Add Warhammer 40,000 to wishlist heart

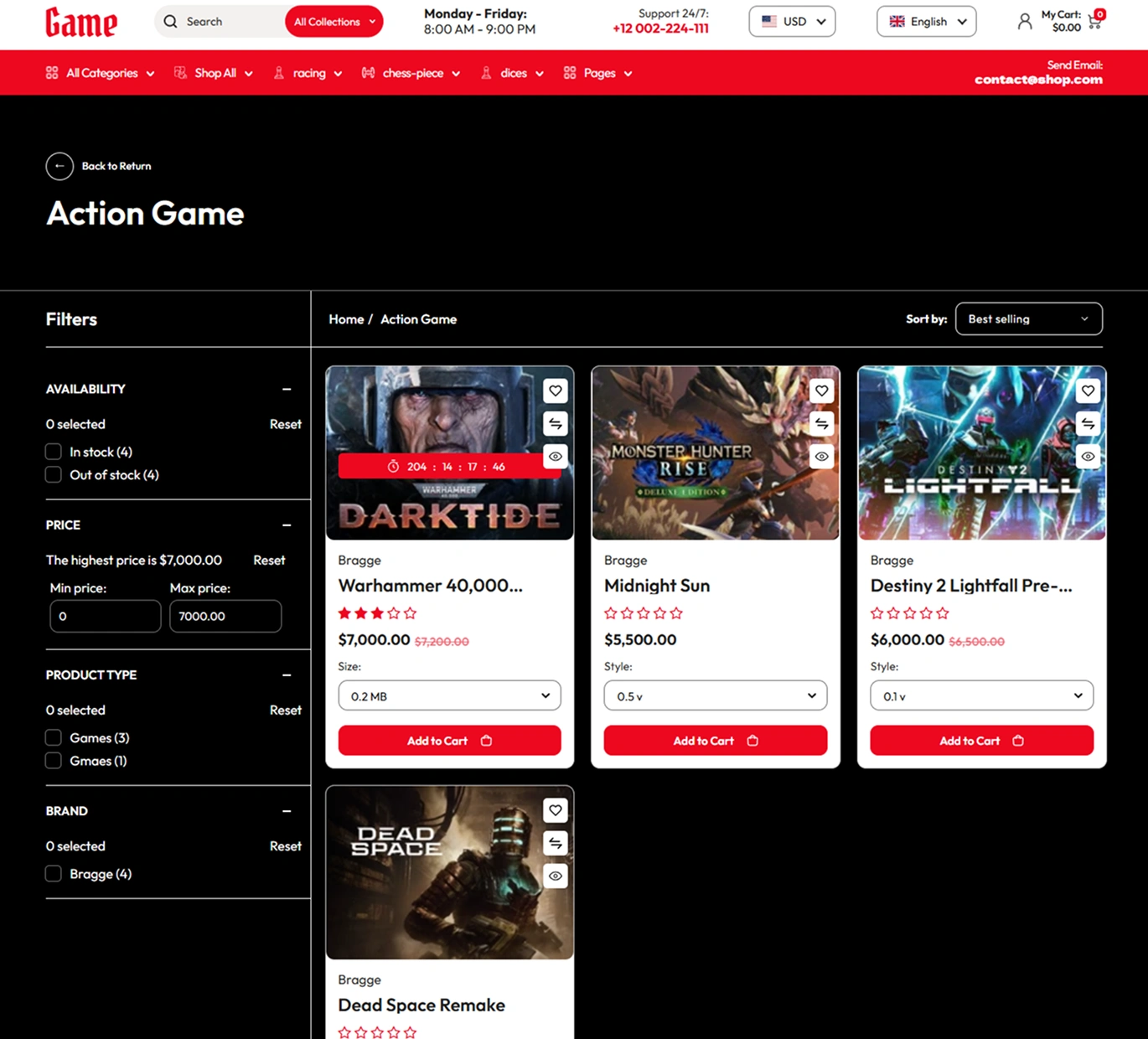556,390
